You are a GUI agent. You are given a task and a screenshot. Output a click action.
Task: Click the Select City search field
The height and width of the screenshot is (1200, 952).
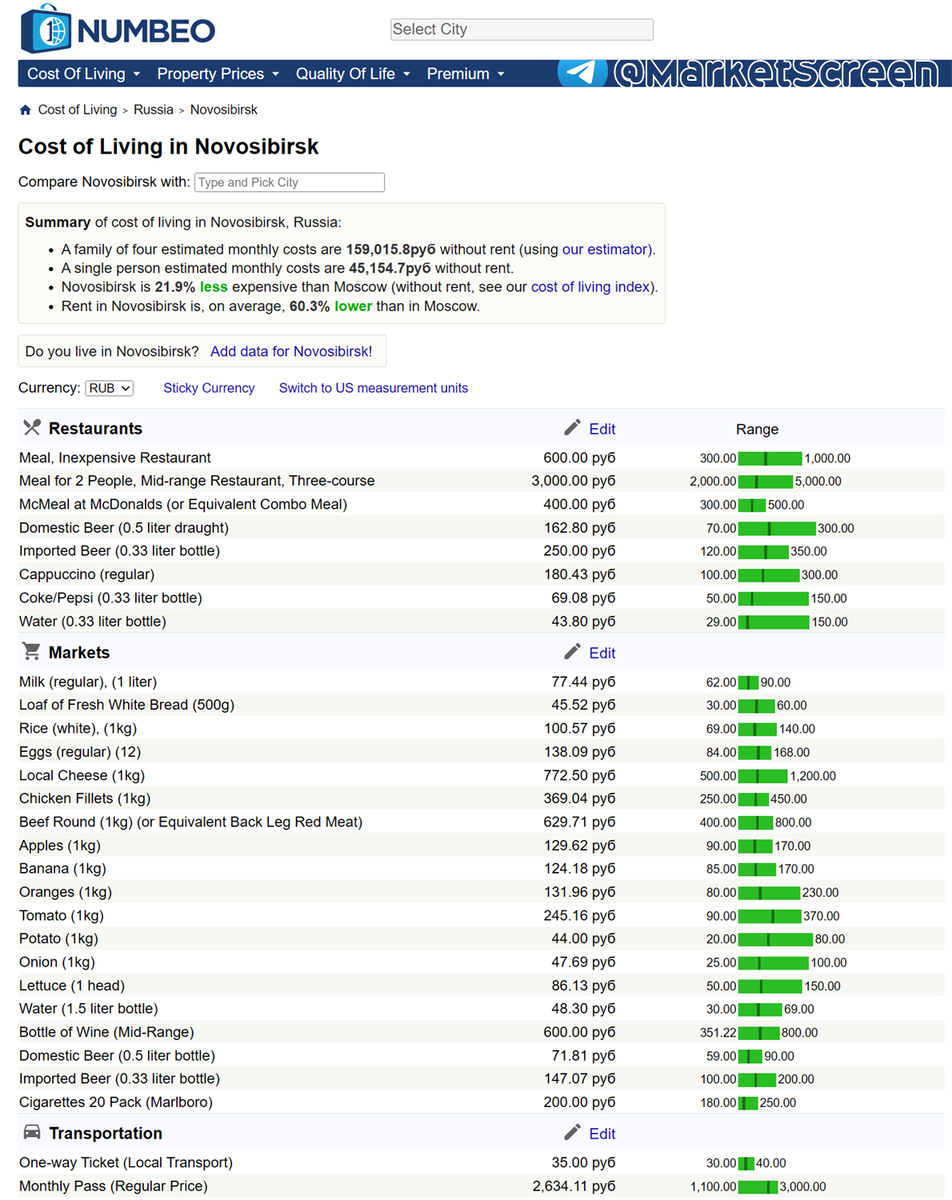click(522, 30)
